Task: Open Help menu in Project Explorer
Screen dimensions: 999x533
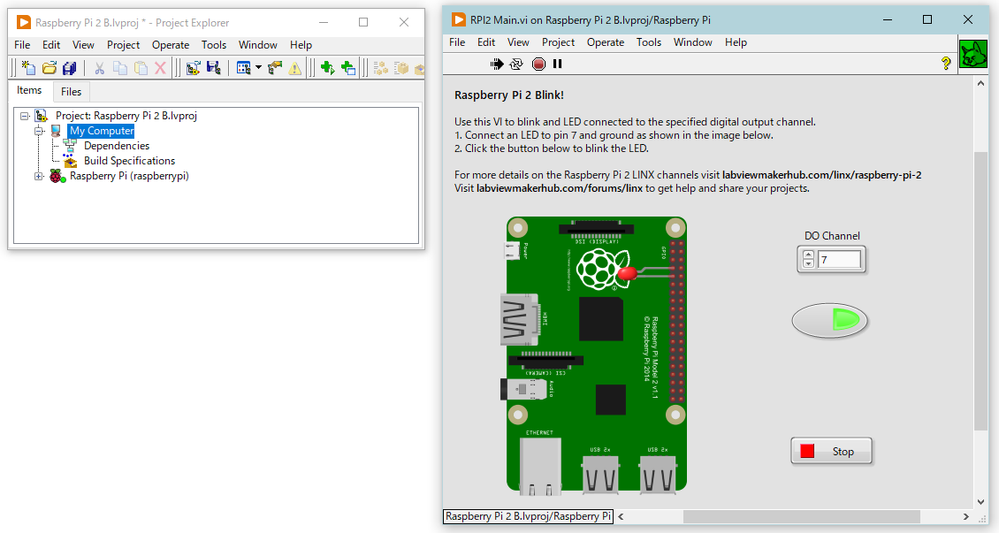Action: click(x=301, y=45)
